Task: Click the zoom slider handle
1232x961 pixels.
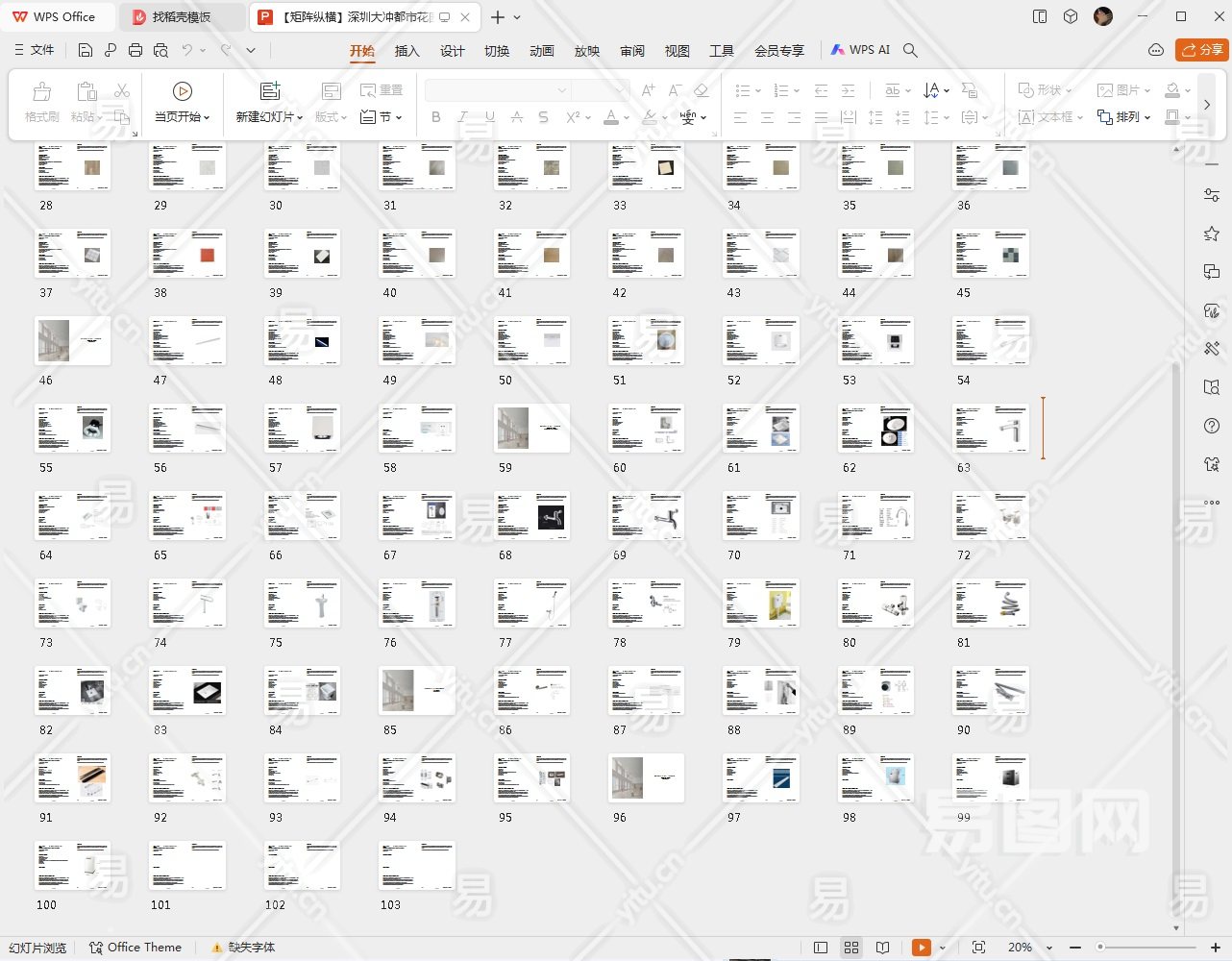Action: point(1100,948)
